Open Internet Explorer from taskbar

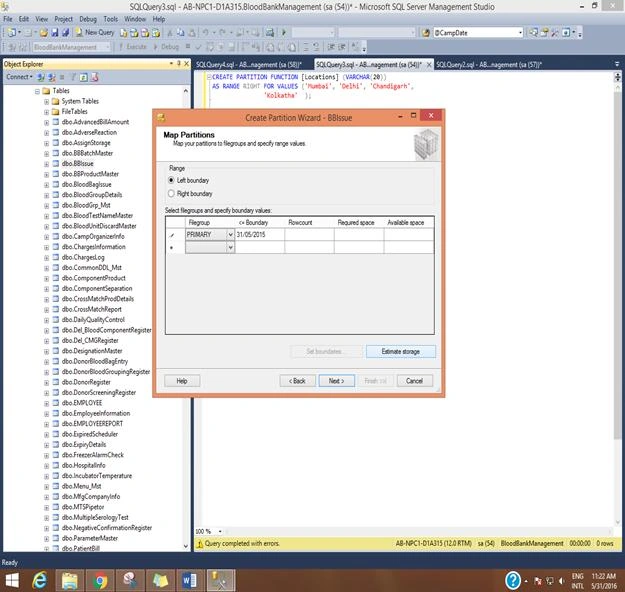pyautogui.click(x=39, y=580)
